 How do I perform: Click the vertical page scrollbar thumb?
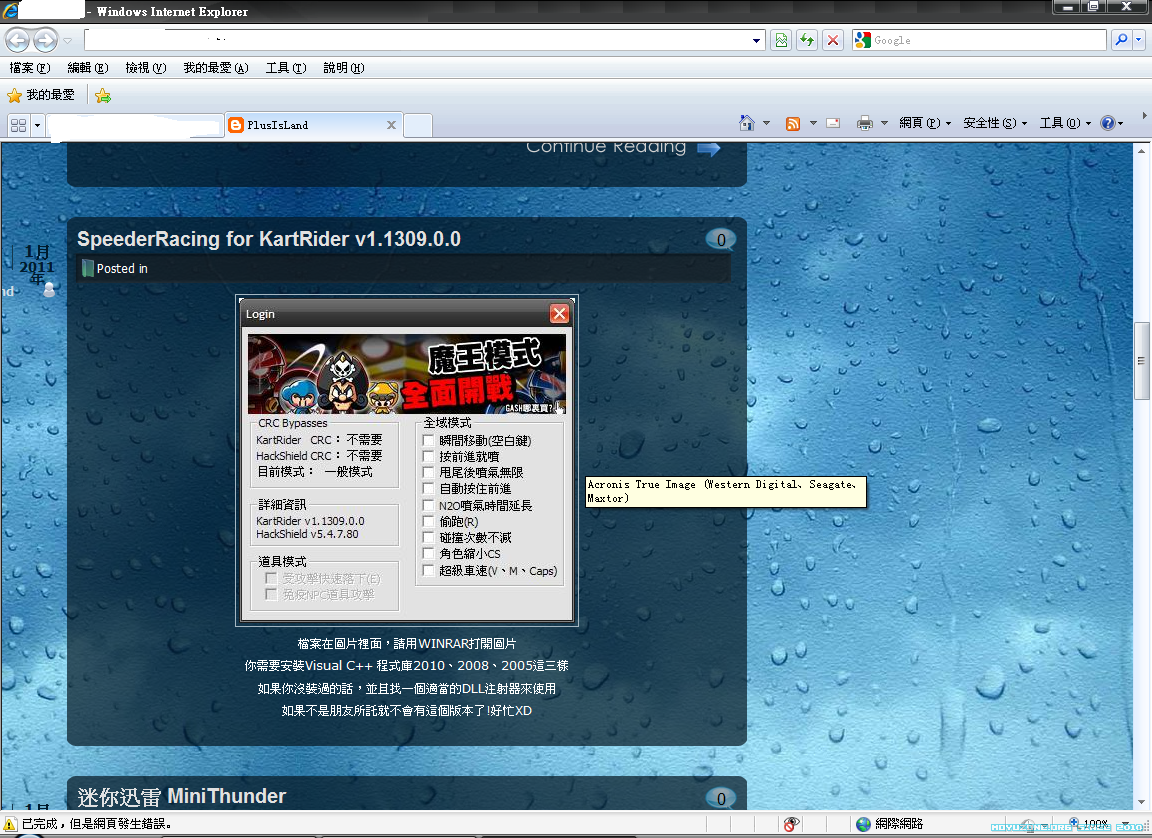1141,361
